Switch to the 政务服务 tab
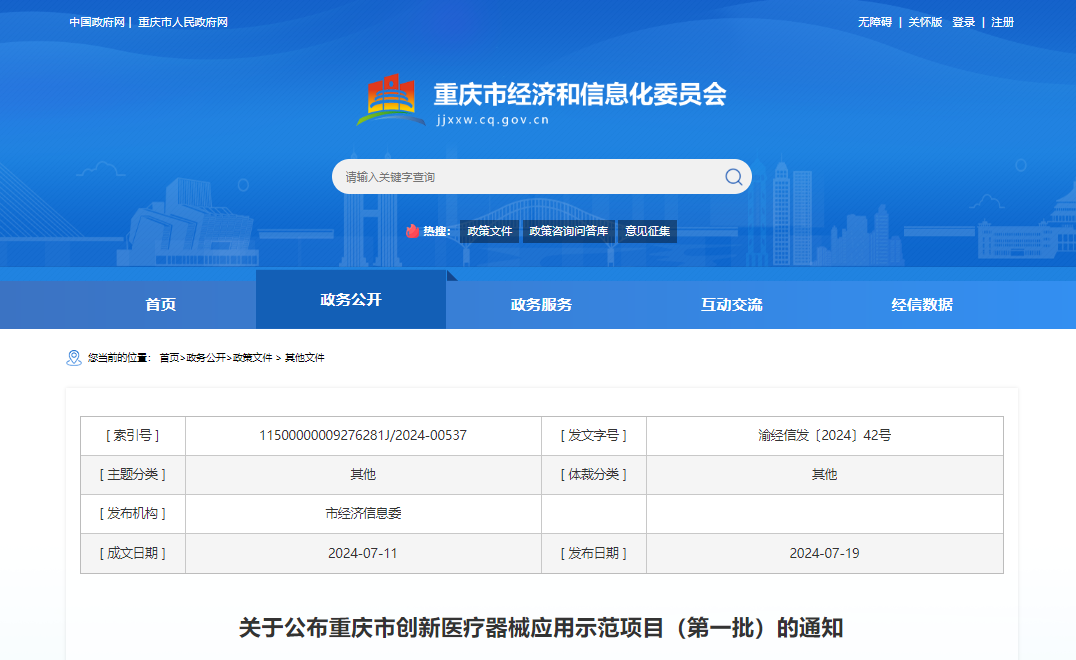 [x=541, y=305]
